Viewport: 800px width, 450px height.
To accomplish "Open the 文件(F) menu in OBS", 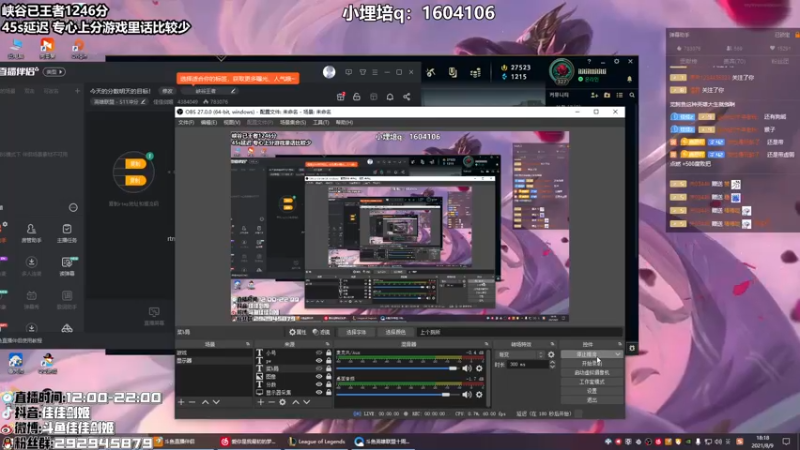I will 186,122.
